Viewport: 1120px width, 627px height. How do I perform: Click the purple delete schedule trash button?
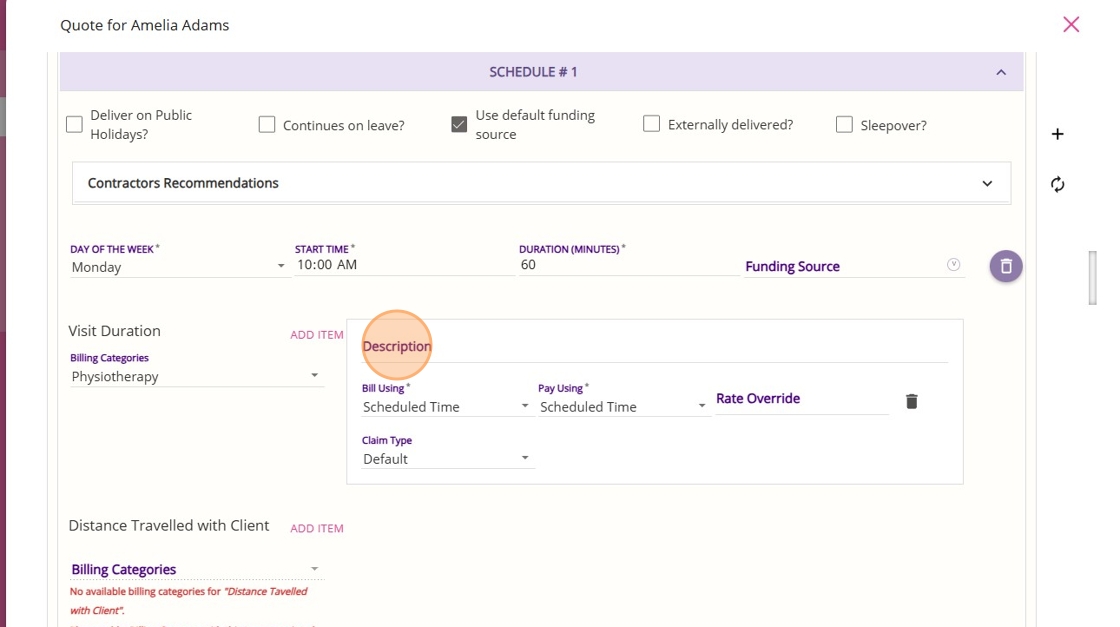click(1006, 266)
